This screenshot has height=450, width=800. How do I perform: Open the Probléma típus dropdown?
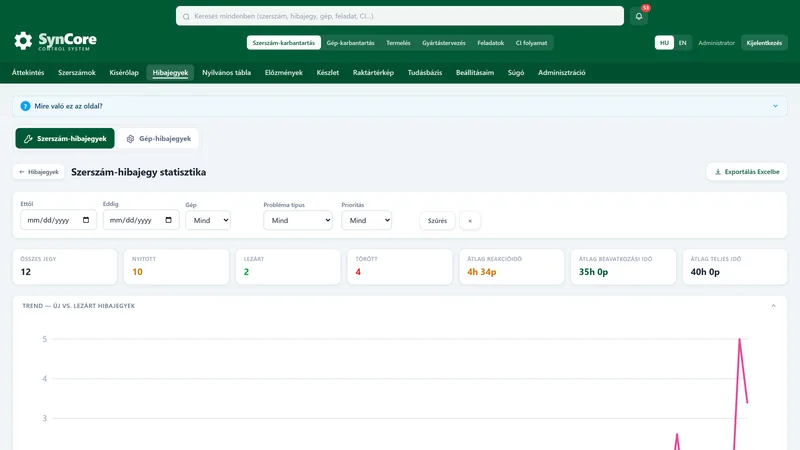pos(298,220)
